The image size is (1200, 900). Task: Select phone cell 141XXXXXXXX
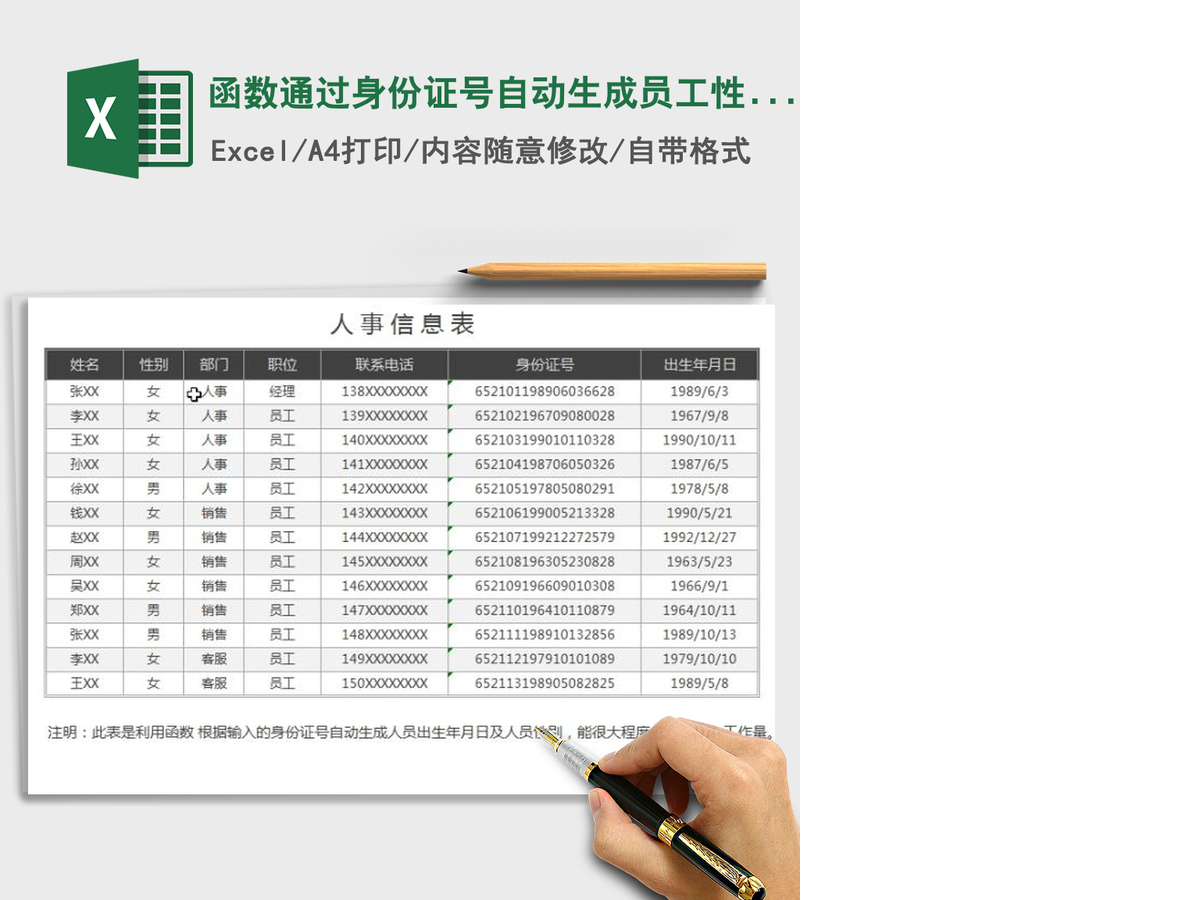pyautogui.click(x=384, y=465)
